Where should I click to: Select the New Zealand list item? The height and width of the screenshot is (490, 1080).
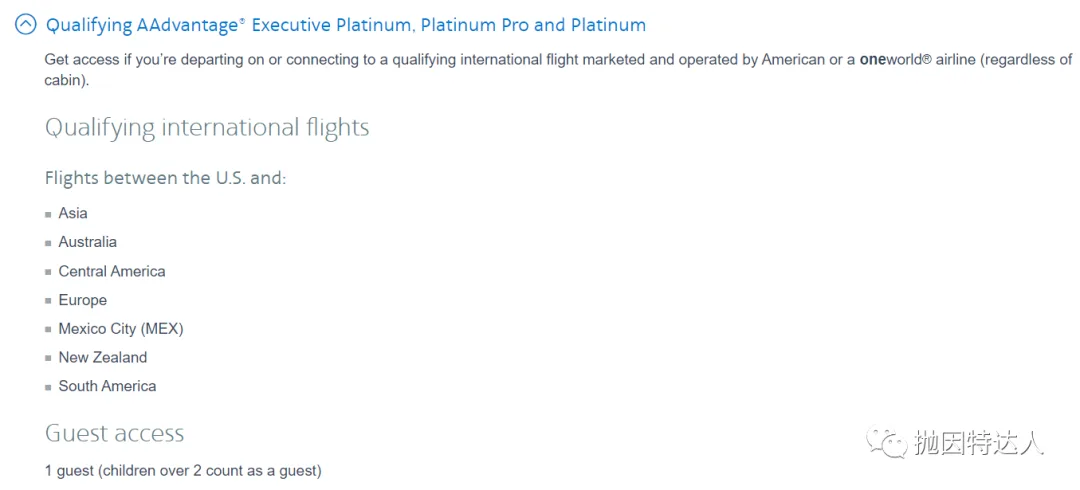click(x=103, y=358)
